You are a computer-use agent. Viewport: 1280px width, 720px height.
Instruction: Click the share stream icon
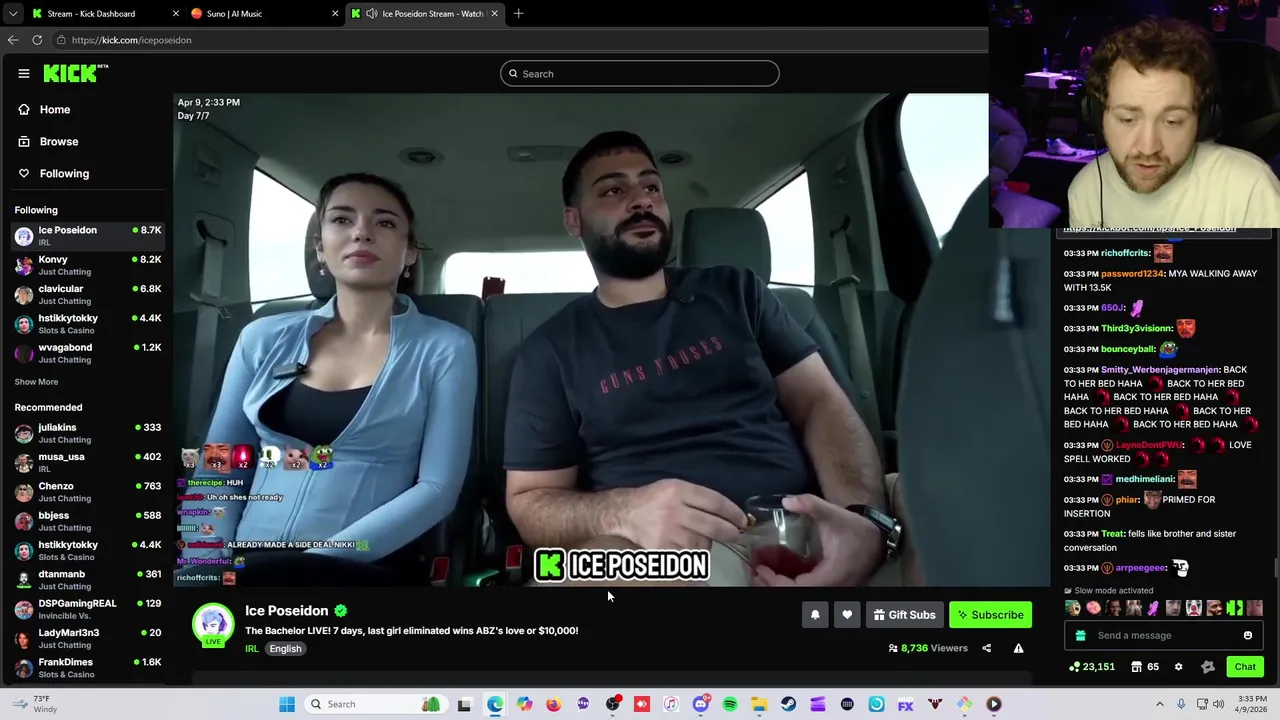pos(986,648)
